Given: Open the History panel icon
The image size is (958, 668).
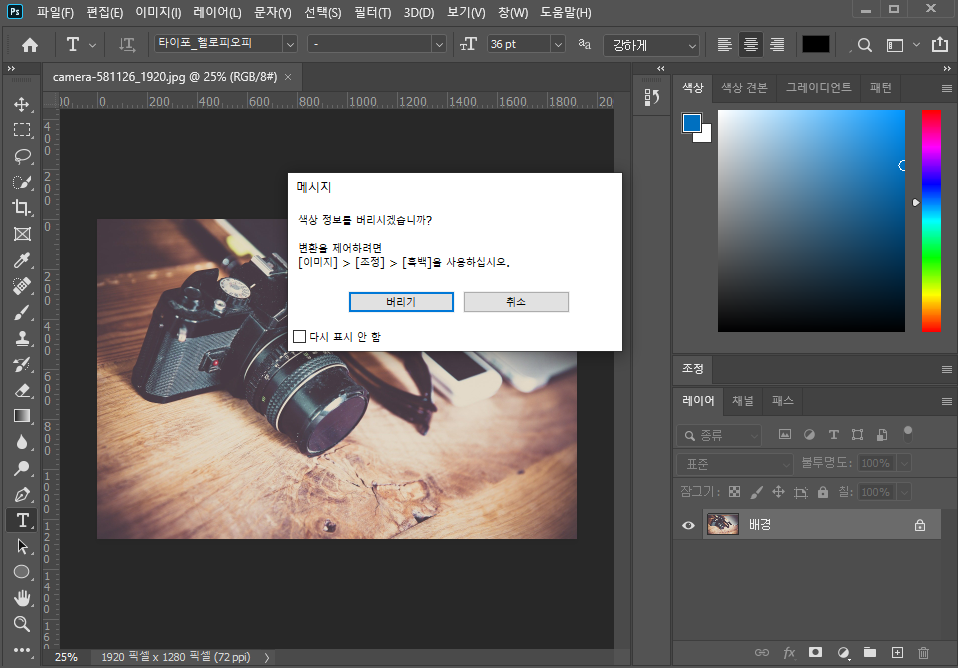Looking at the screenshot, I should (652, 97).
